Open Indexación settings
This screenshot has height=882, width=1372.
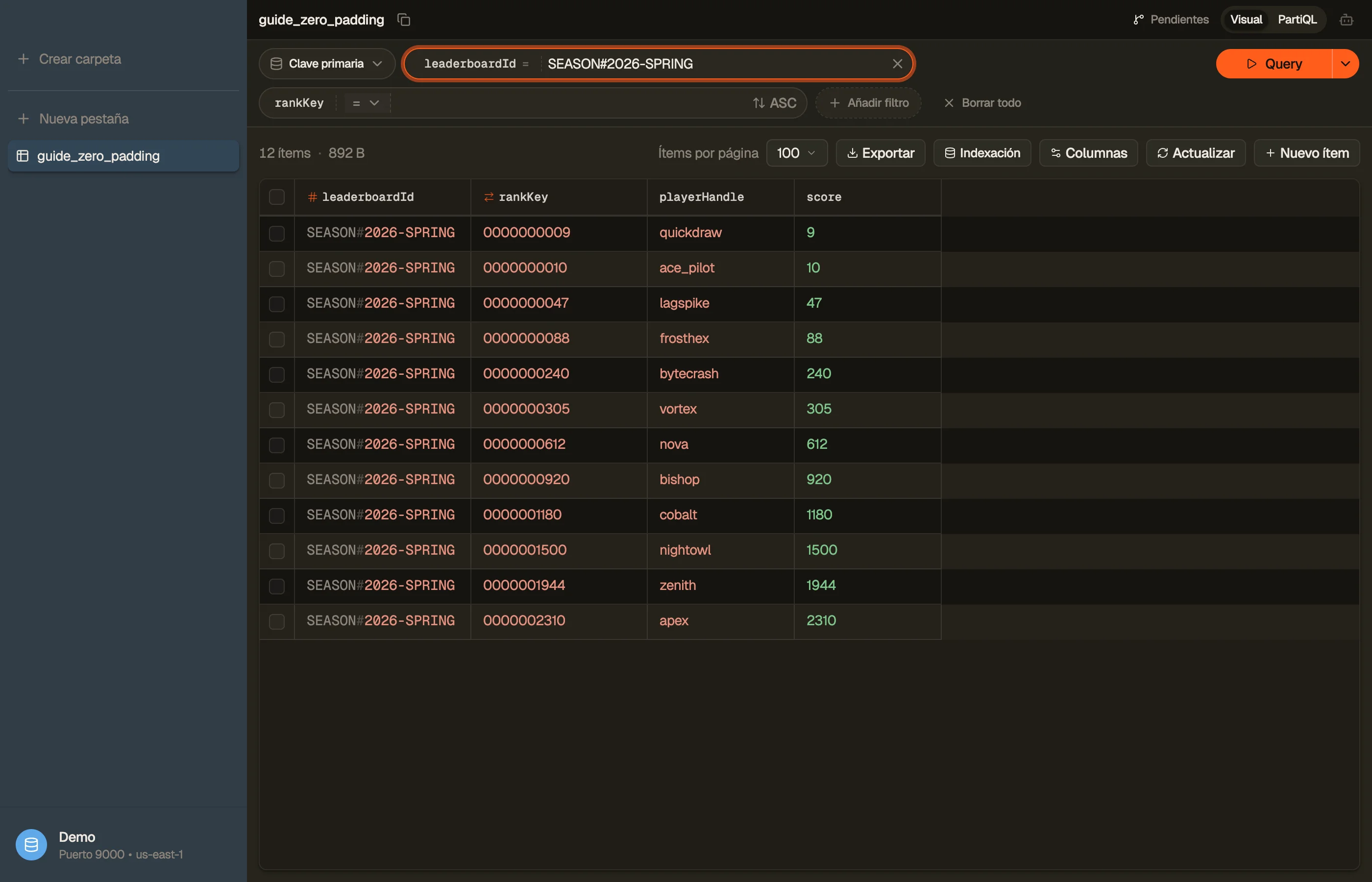pos(982,153)
